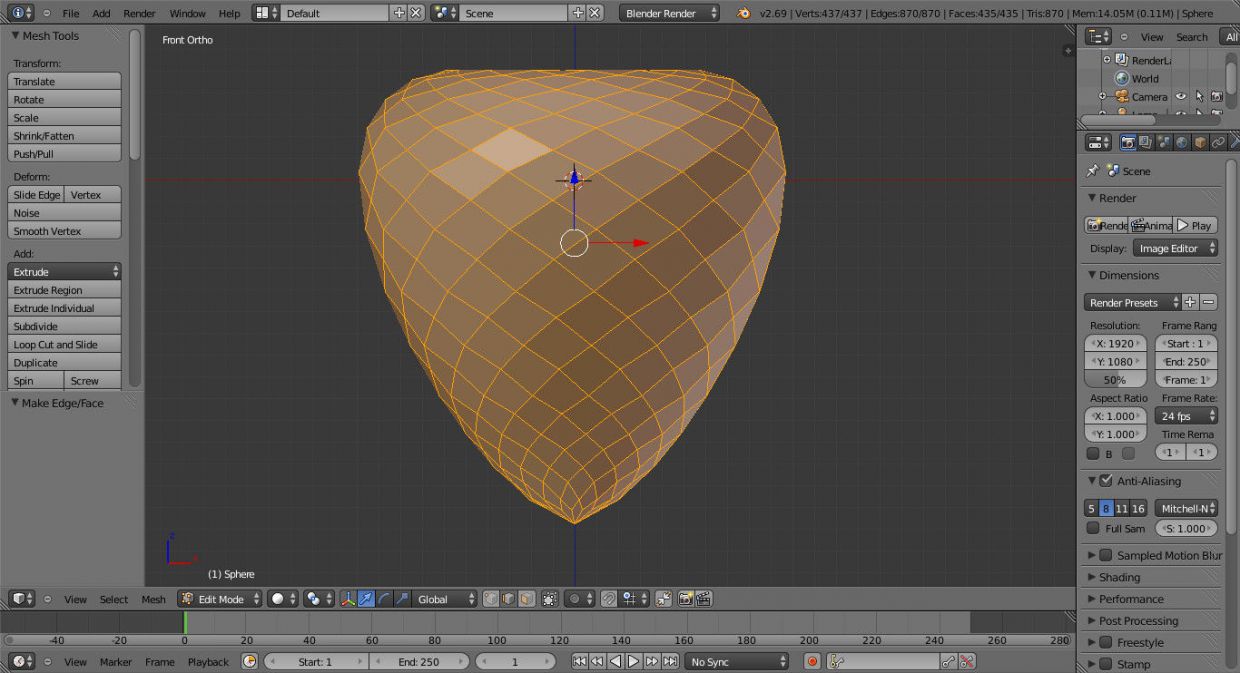Open the Add menu

pos(102,13)
